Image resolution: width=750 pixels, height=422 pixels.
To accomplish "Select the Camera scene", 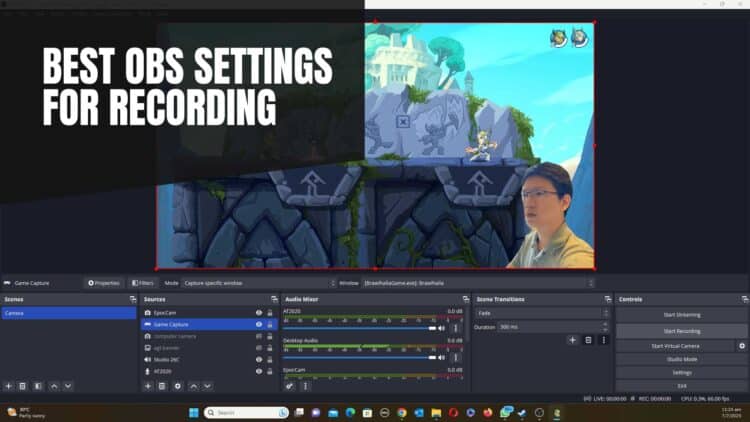I will (69, 313).
